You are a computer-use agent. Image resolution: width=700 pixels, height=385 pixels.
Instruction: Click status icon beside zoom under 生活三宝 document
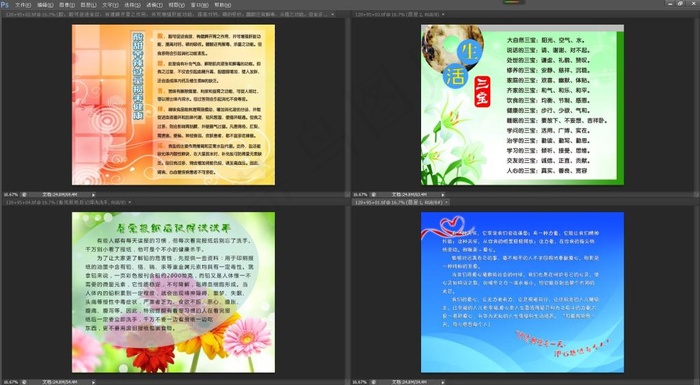coord(374,195)
